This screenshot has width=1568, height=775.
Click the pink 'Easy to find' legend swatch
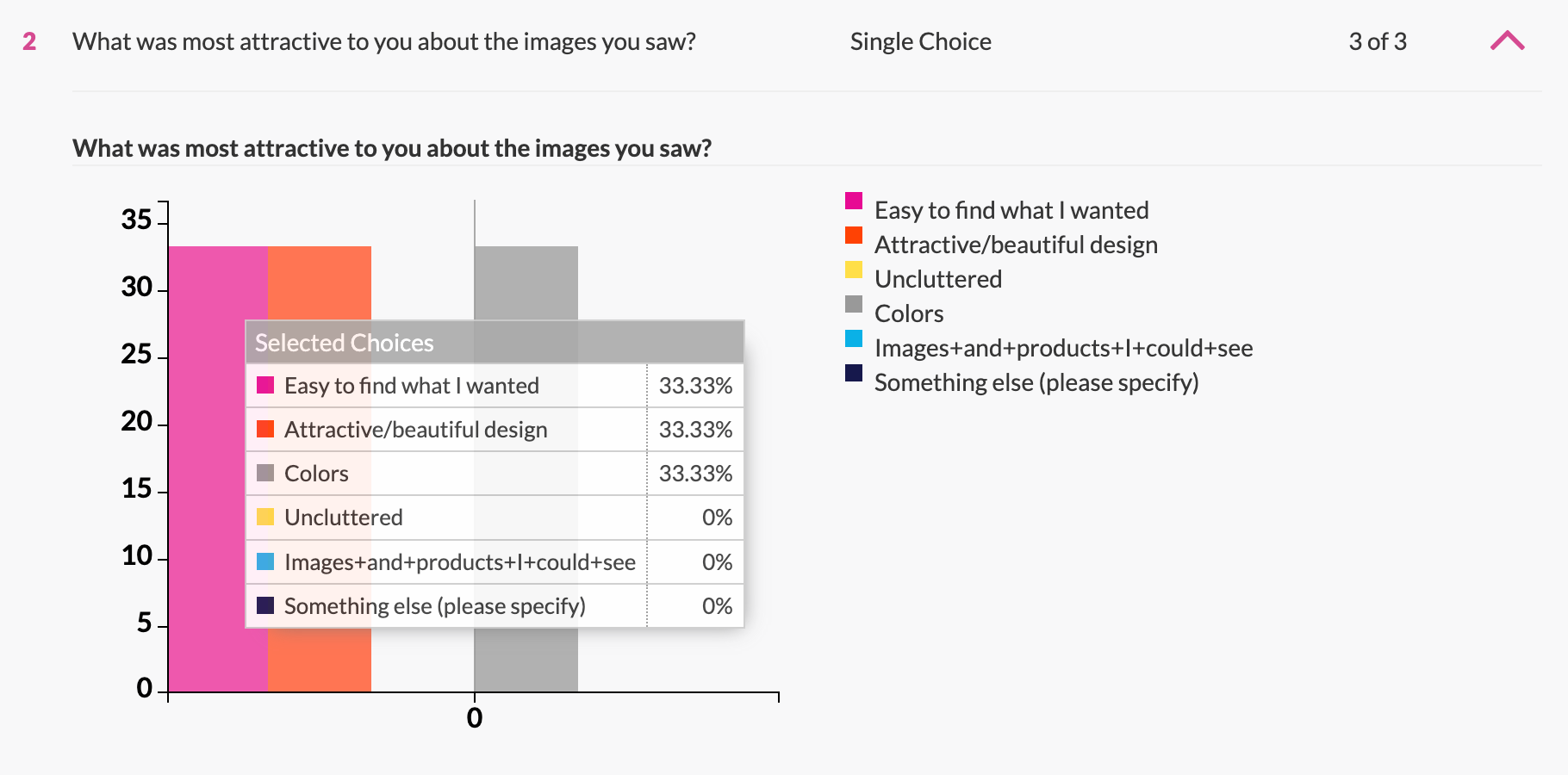click(x=854, y=201)
